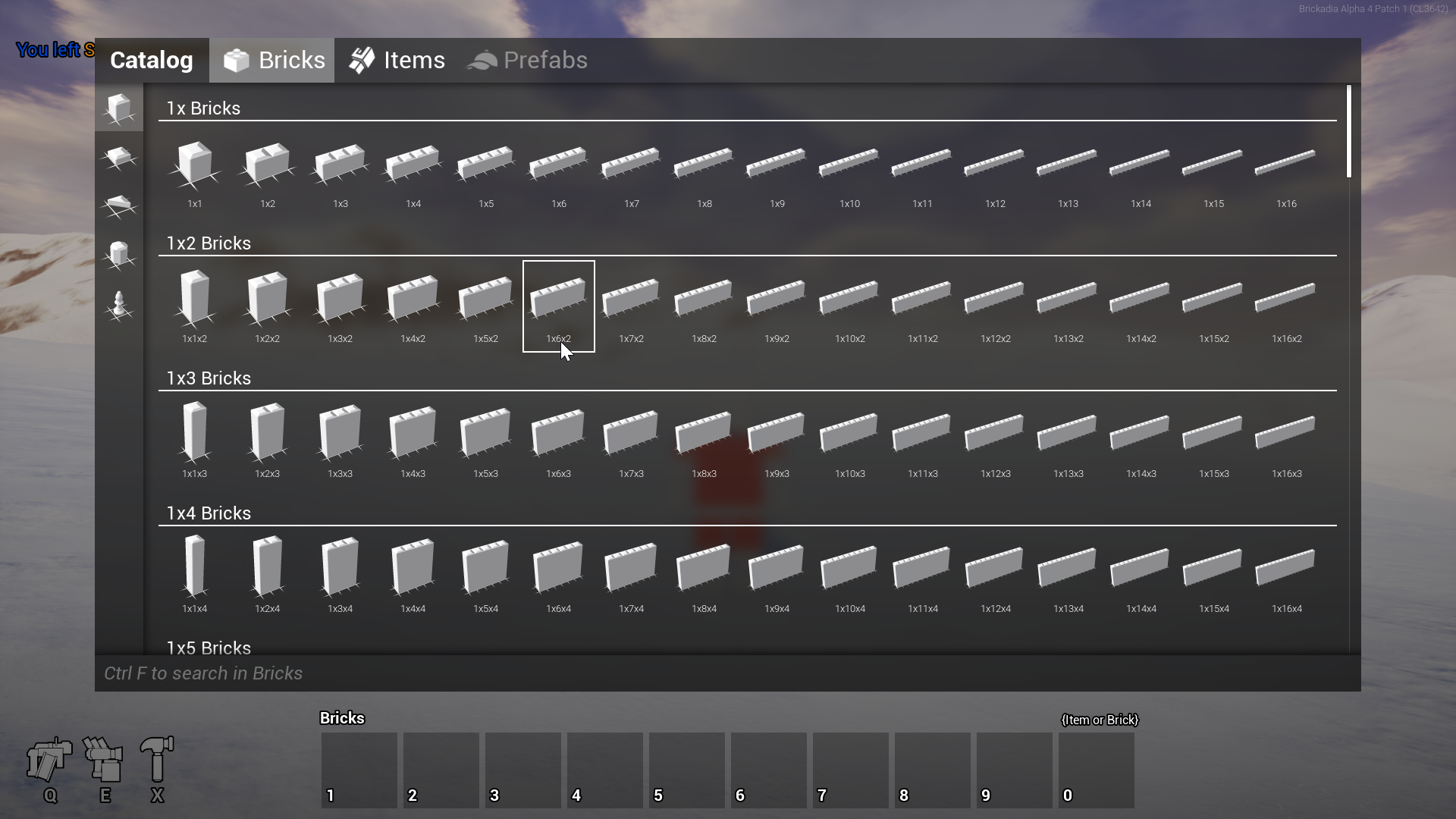Select the special chess-piece category icon in the sidebar
The image size is (1456, 819).
point(119,306)
